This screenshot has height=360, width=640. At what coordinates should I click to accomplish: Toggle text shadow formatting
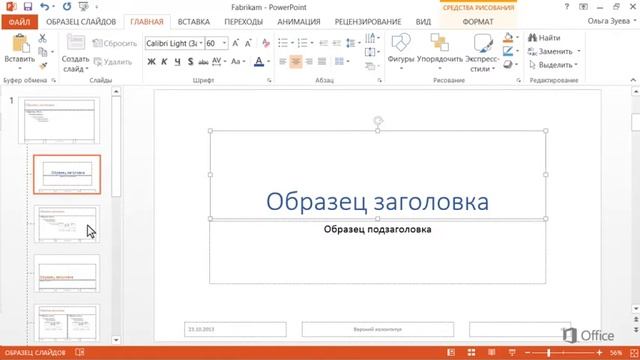pos(190,62)
